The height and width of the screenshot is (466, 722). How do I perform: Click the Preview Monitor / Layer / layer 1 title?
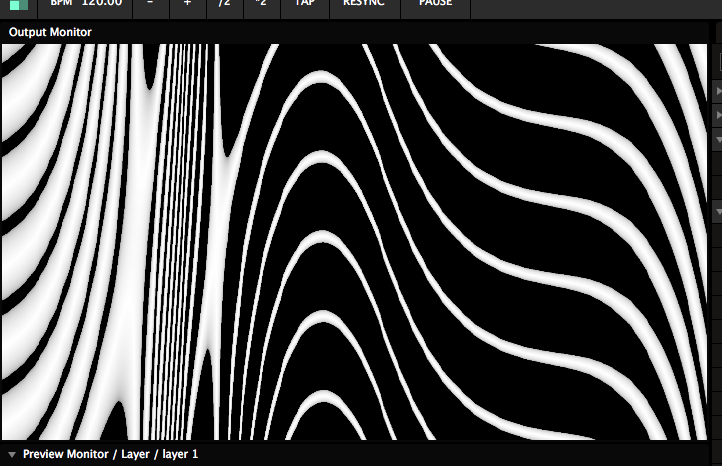pyautogui.click(x=110, y=455)
